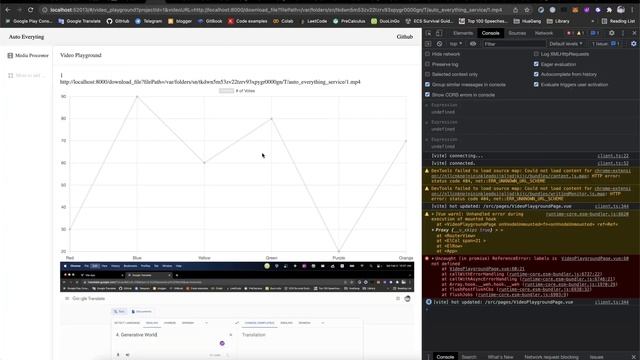Open the Reading List
This screenshot has width=640, height=360.
coord(618,21)
